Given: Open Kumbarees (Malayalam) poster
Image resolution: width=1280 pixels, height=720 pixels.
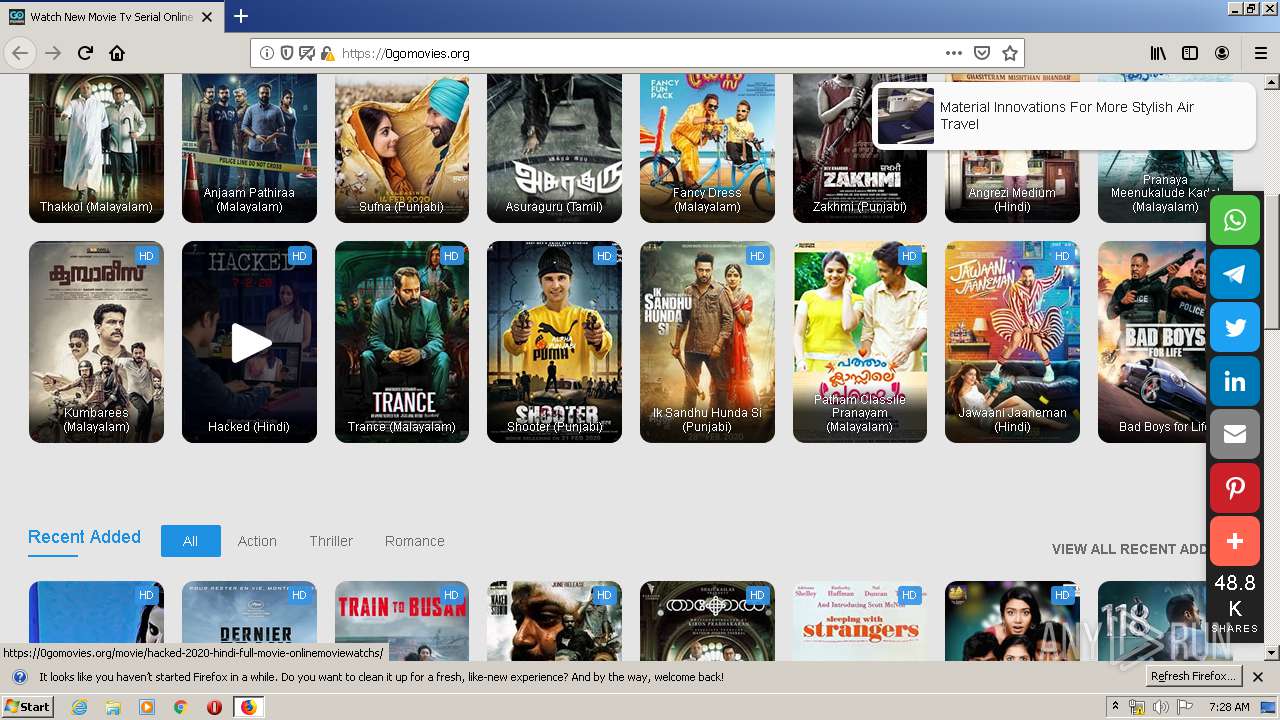Looking at the screenshot, I should pyautogui.click(x=96, y=342).
